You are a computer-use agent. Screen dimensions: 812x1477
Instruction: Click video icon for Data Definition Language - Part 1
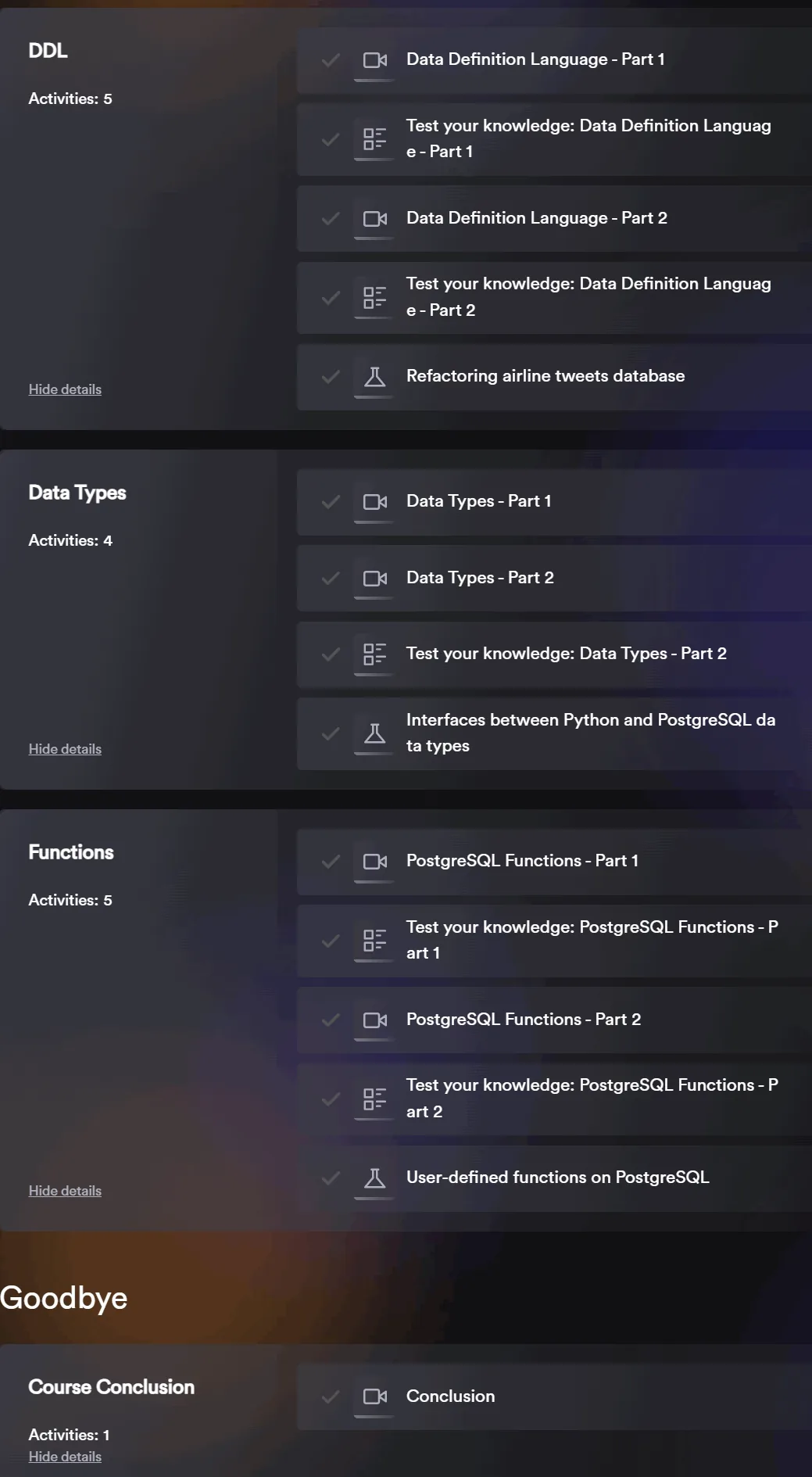[x=375, y=60]
